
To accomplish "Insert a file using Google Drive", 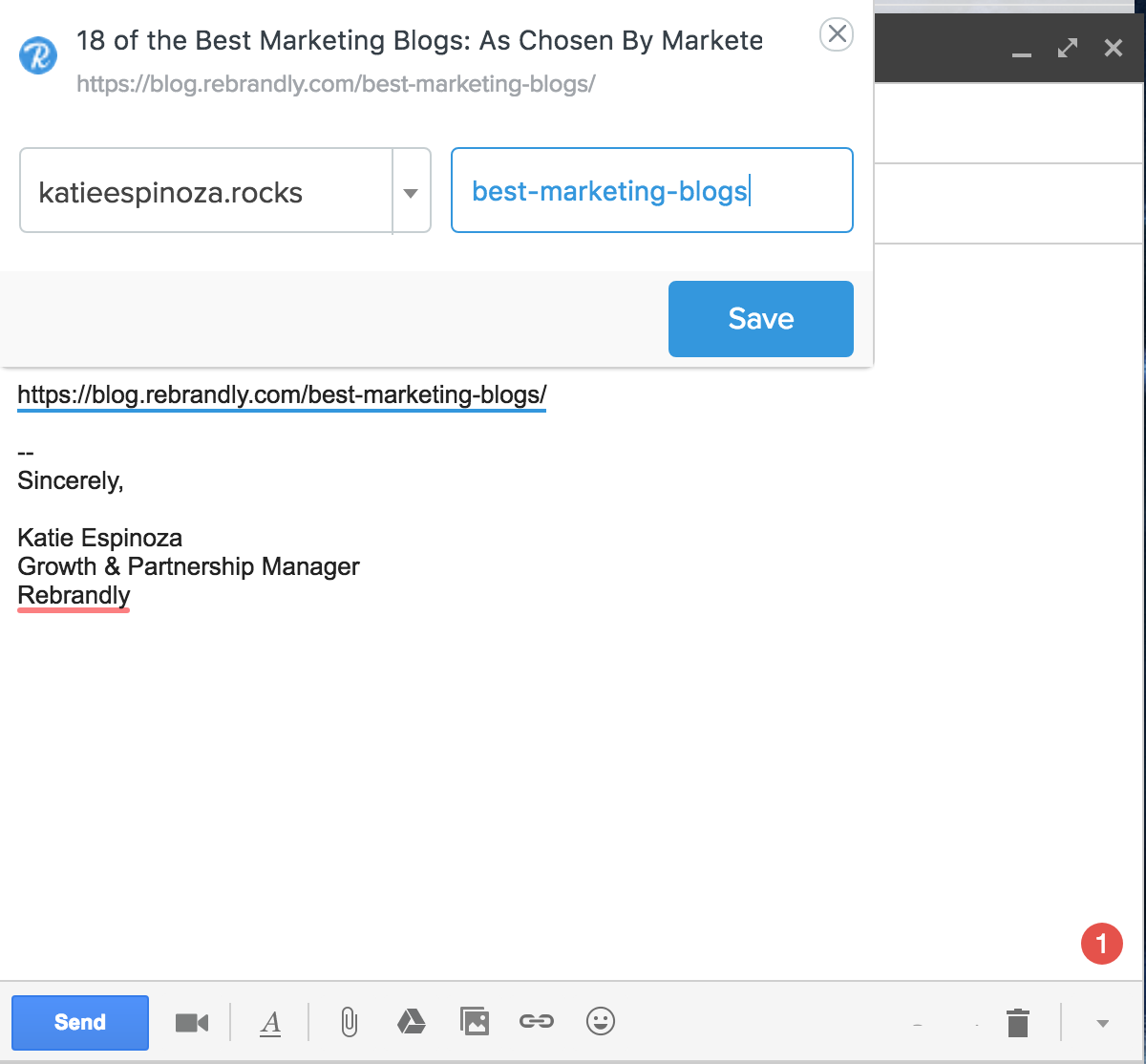I will (411, 1022).
